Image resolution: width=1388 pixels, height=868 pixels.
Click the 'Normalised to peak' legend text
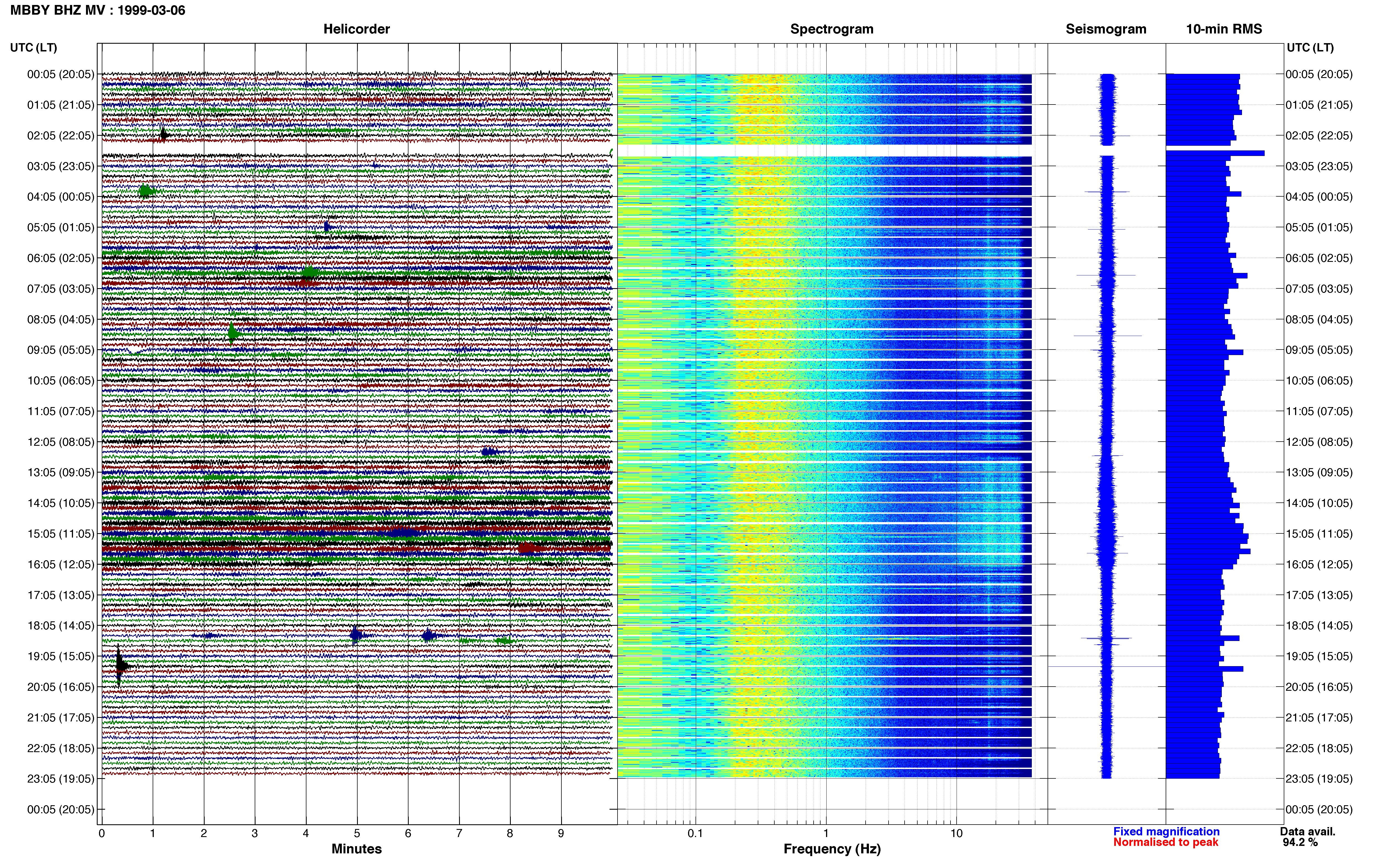(x=1165, y=842)
